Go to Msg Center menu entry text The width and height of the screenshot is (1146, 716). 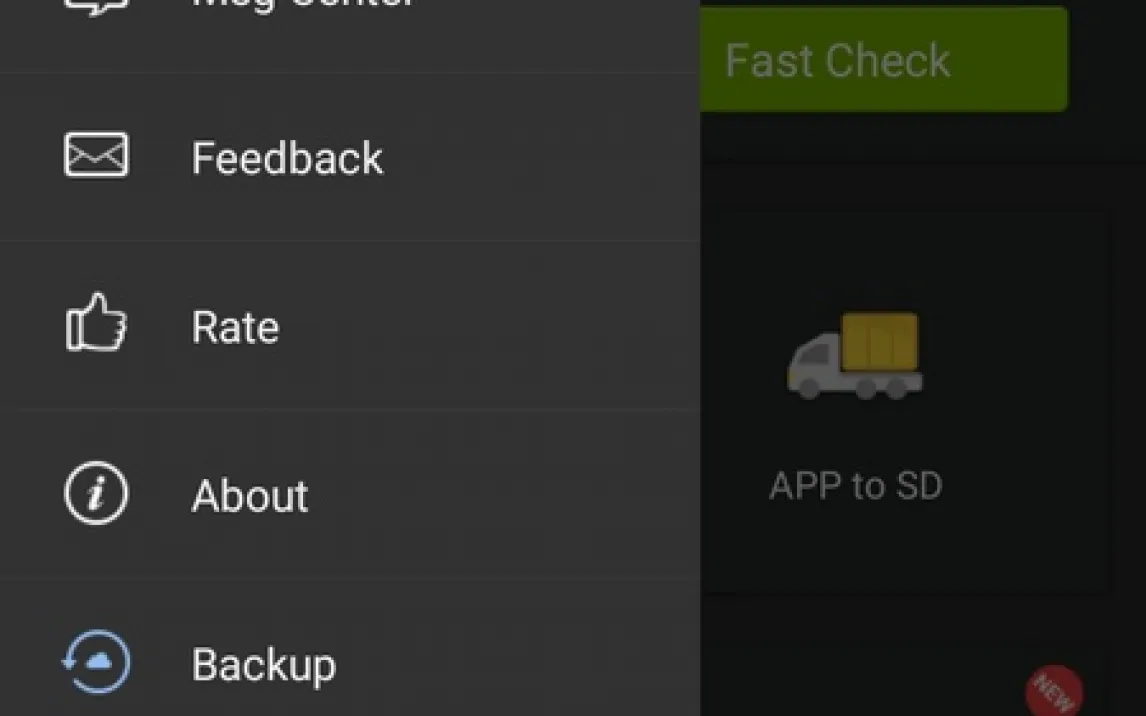point(302,4)
